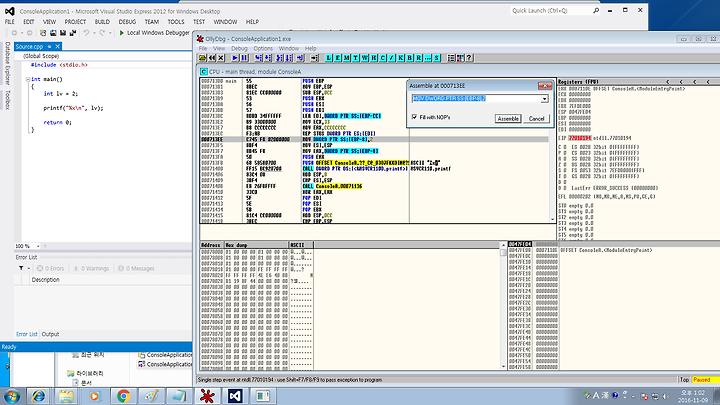Image resolution: width=720 pixels, height=405 pixels.
Task: Open Chrome from the taskbar
Action: (x=123, y=396)
